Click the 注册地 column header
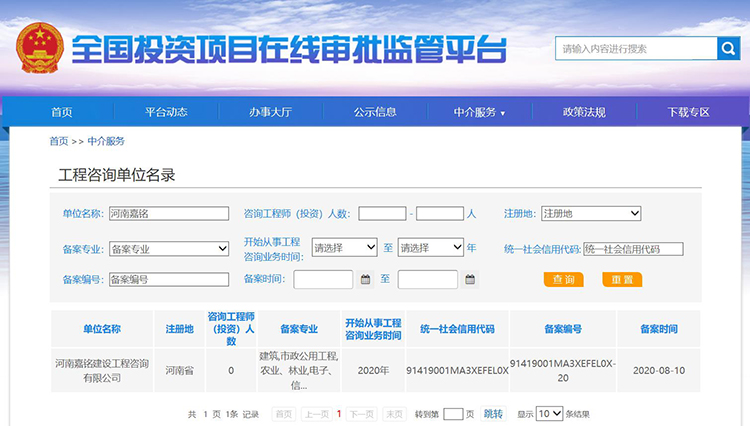Image resolution: width=750 pixels, height=426 pixels. [x=179, y=329]
